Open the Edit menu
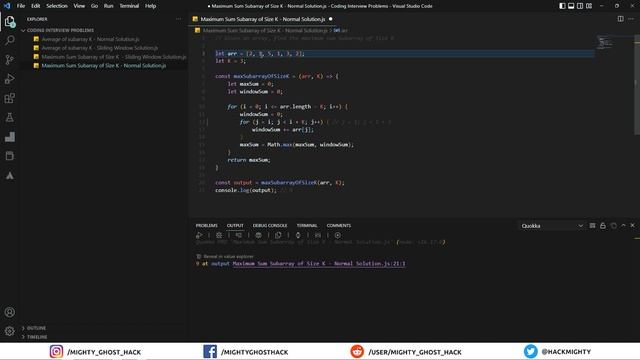Screen dimensions: 640x360 click(x=36, y=6)
